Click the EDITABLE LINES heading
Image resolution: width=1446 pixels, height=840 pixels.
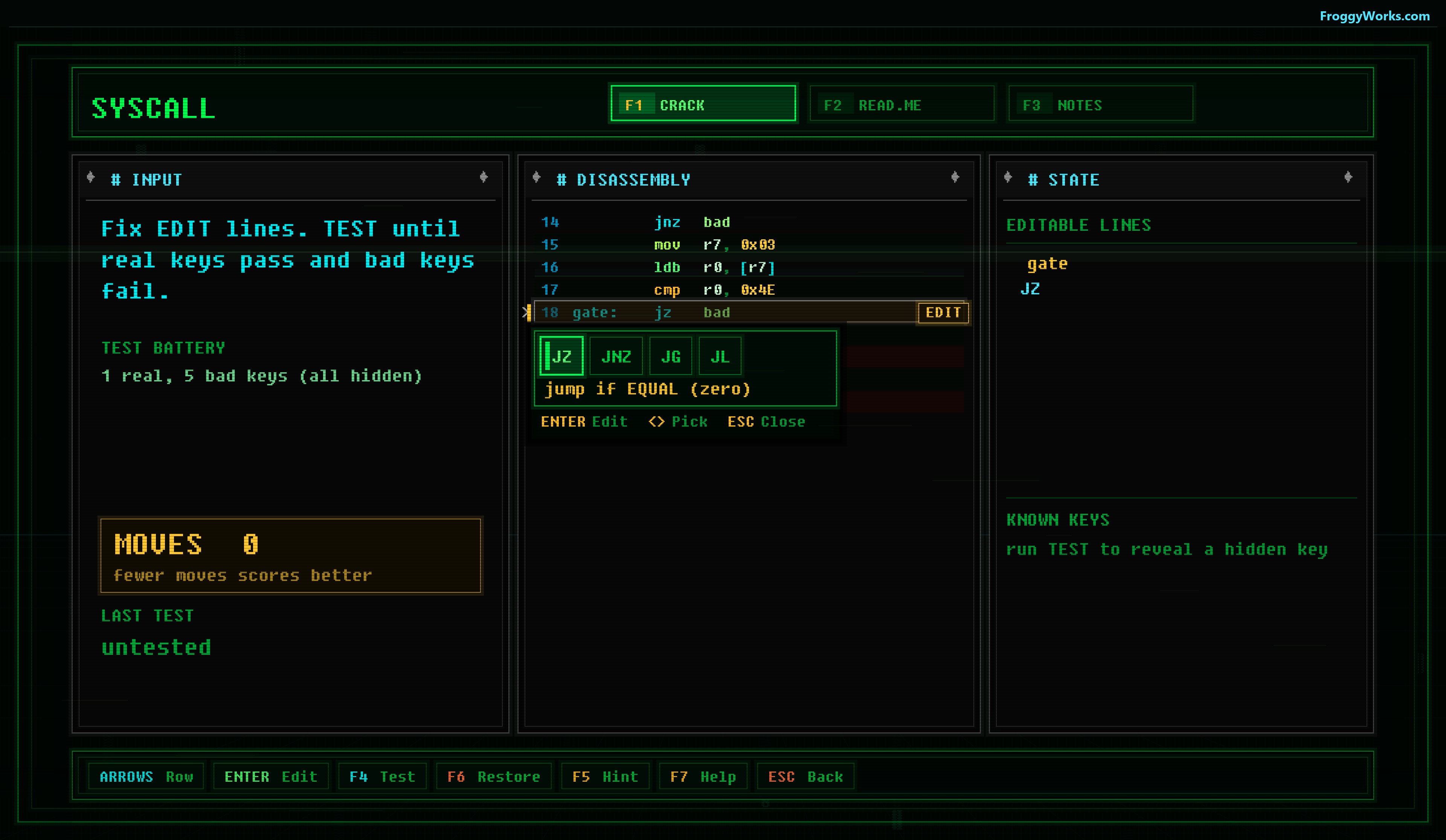(1079, 225)
